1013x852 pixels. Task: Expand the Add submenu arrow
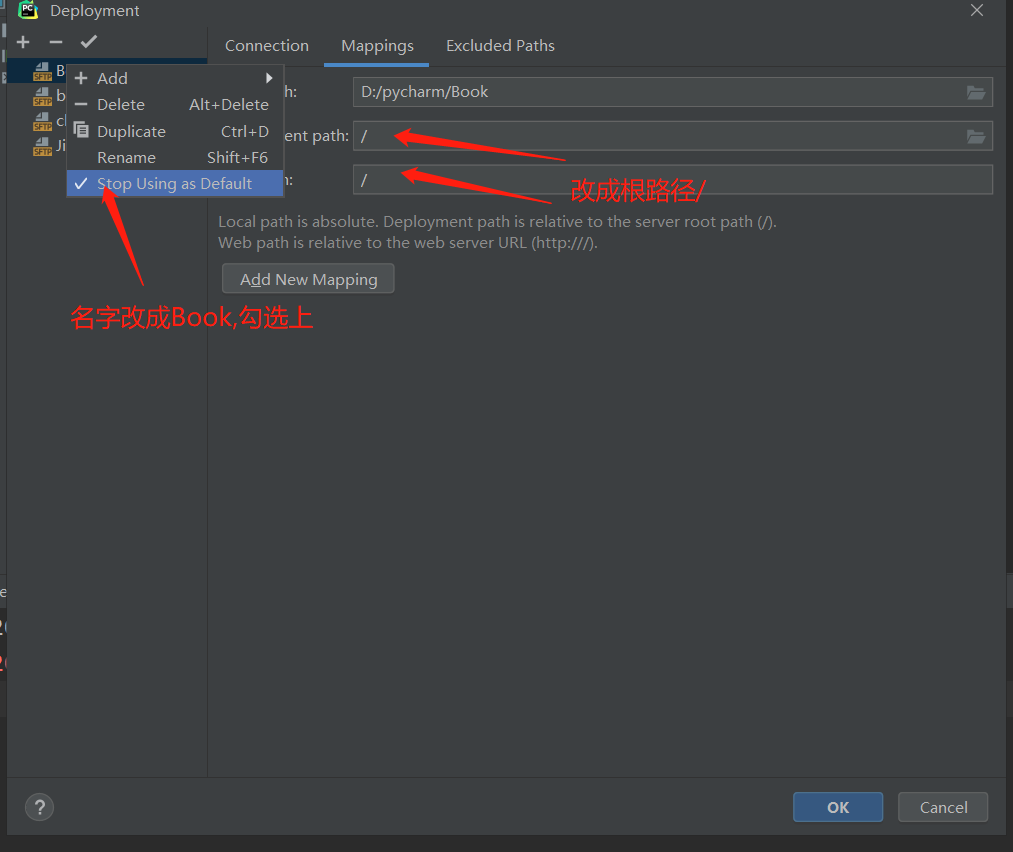269,78
